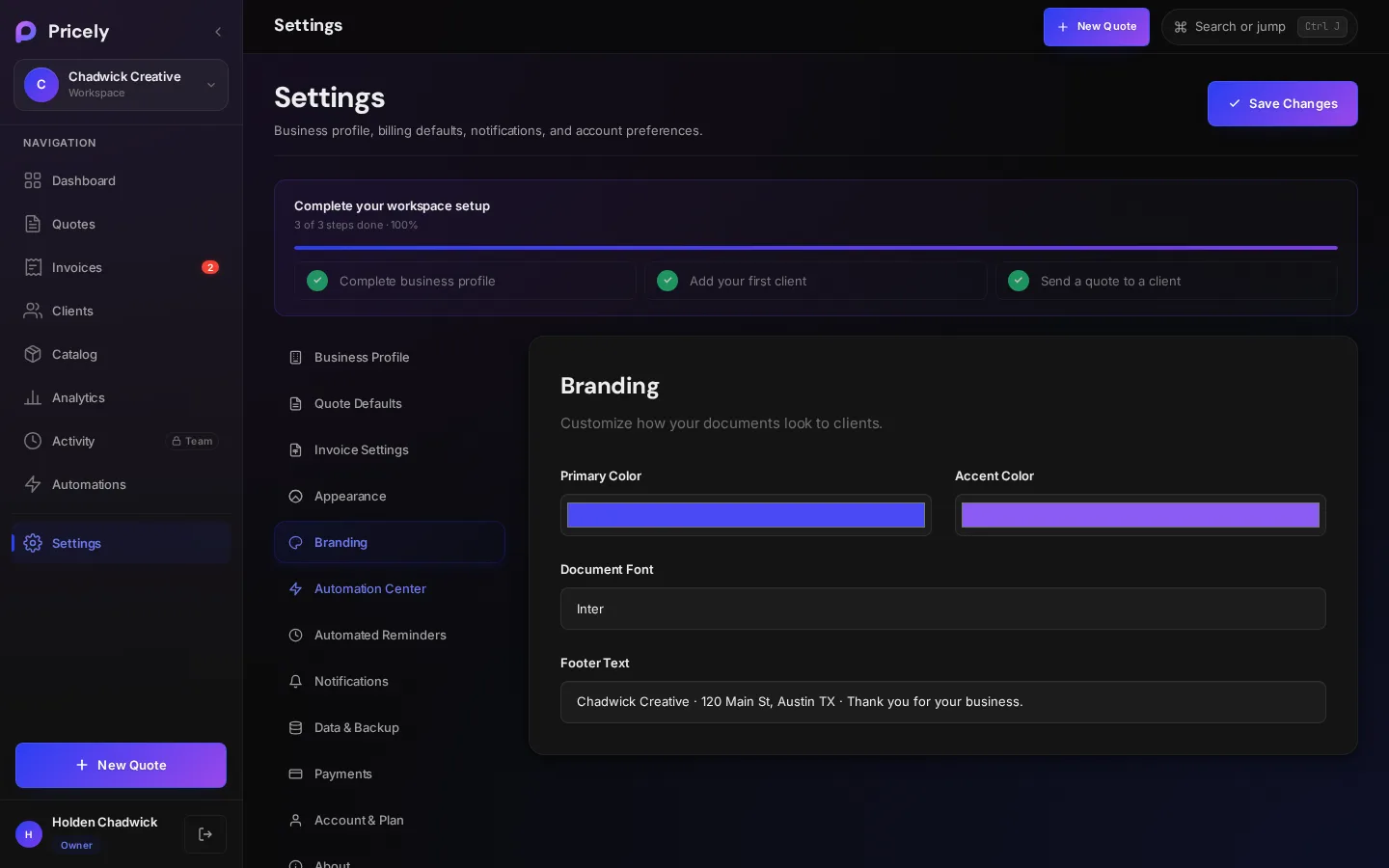The width and height of the screenshot is (1389, 868).
Task: Click the workspace setup progress bar
Action: click(x=816, y=248)
